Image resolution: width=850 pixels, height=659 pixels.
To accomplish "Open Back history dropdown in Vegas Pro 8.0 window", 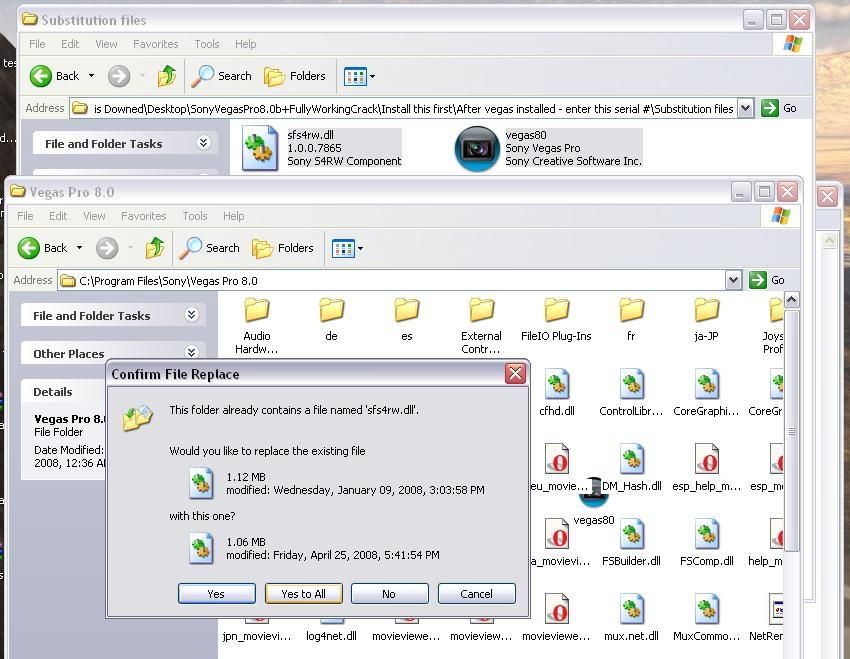I will (x=79, y=248).
